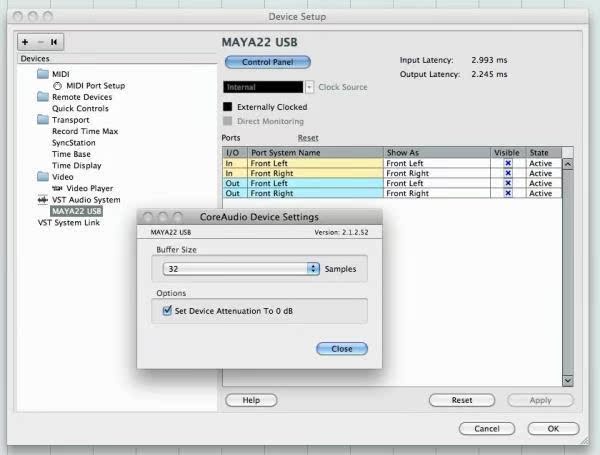
Task: Click the Port System Name column header
Action: pyautogui.click(x=315, y=152)
